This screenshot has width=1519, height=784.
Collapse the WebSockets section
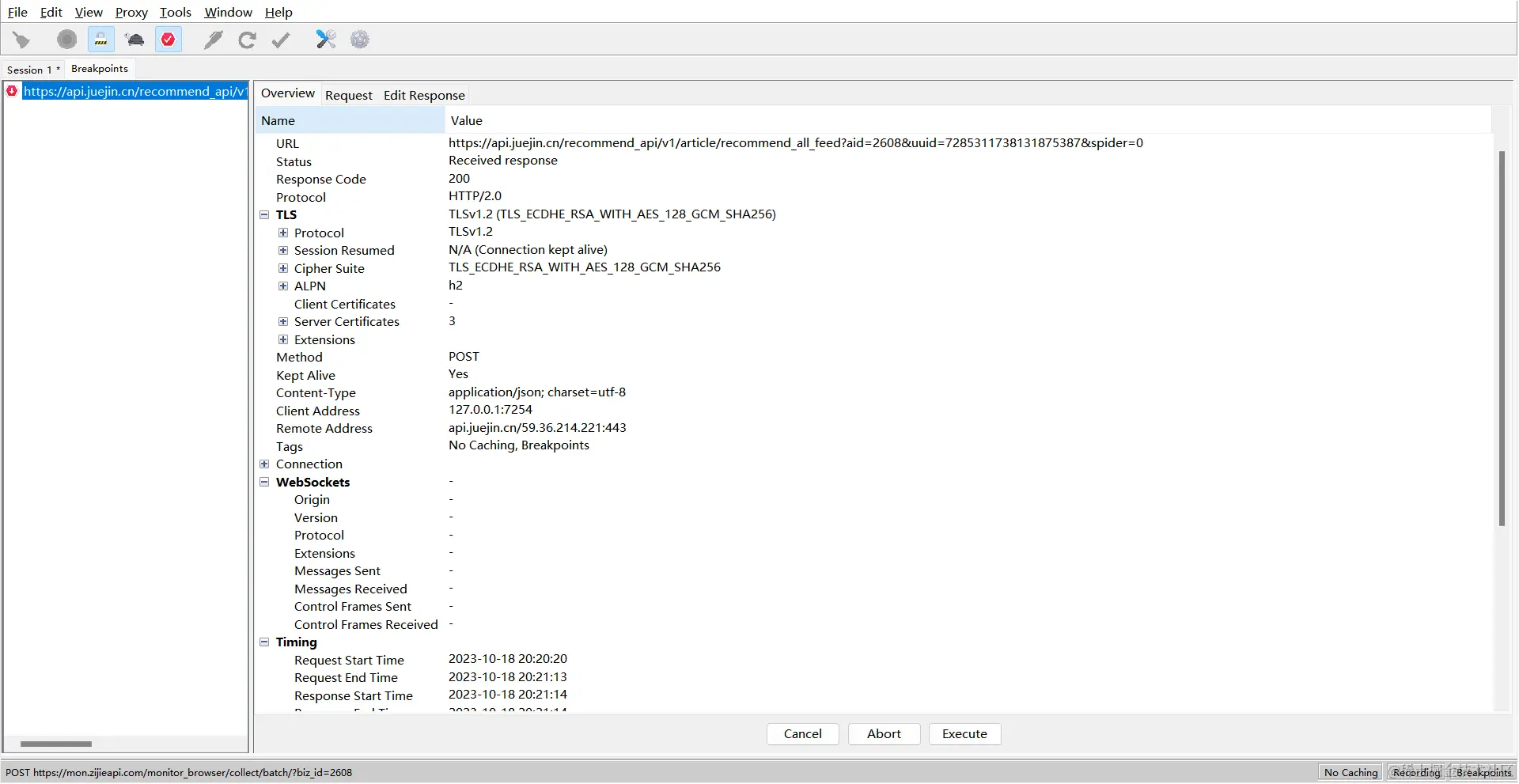[x=264, y=482]
